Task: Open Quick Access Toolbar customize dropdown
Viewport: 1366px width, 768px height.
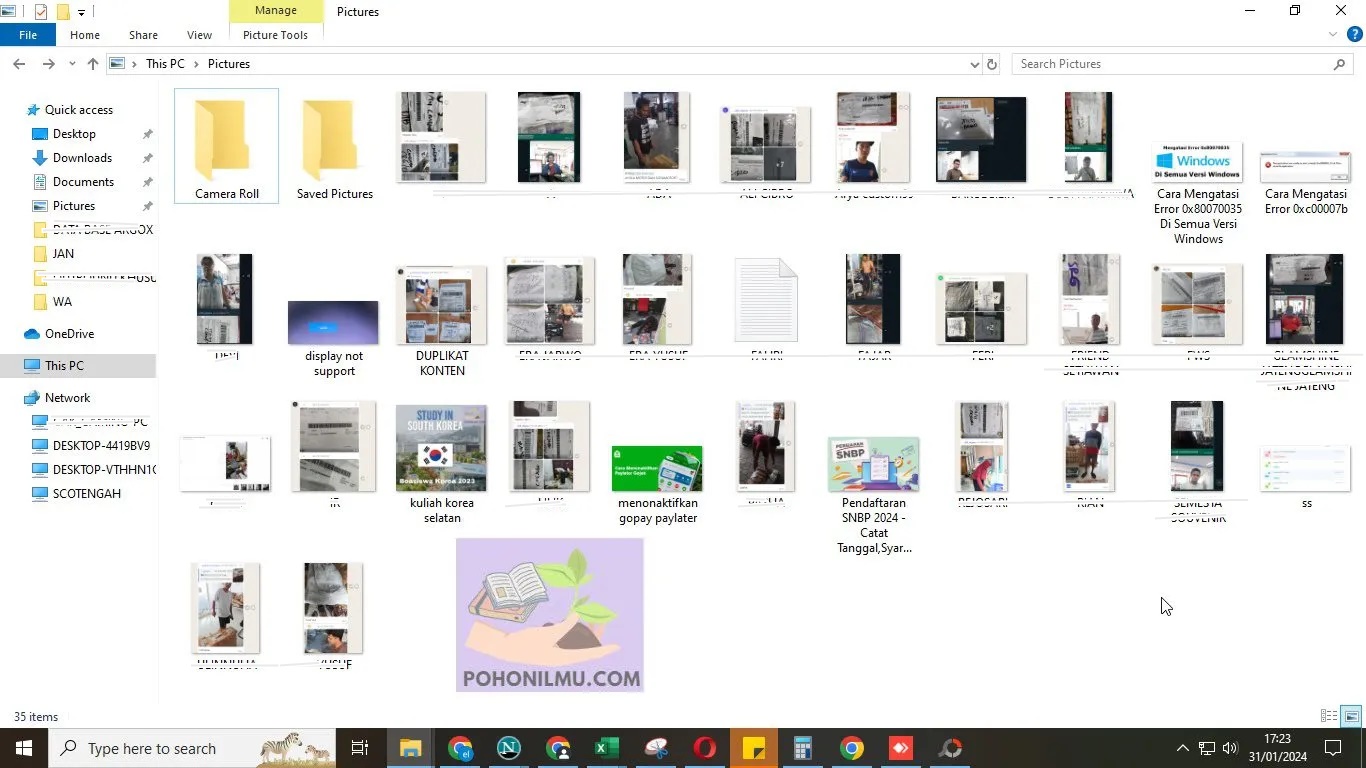Action: click(x=82, y=12)
